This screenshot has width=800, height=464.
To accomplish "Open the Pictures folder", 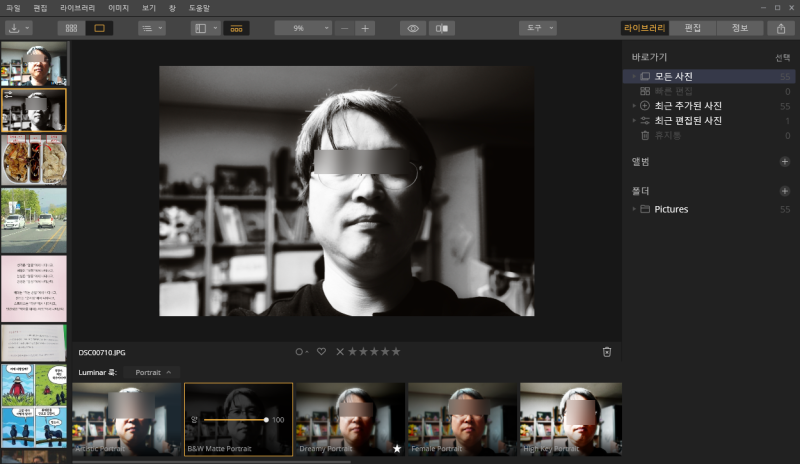I will [709, 209].
